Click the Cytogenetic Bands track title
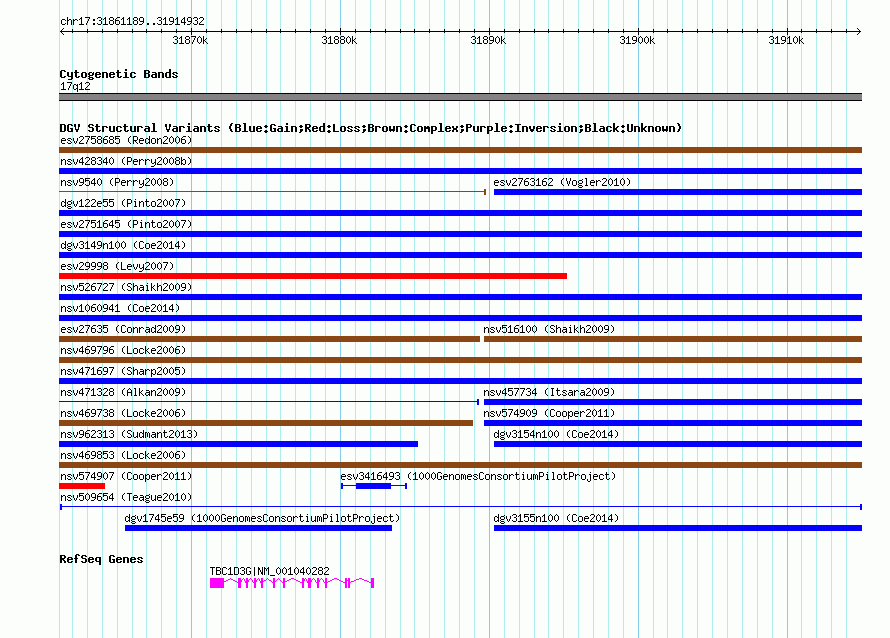This screenshot has width=890, height=638. pos(119,74)
